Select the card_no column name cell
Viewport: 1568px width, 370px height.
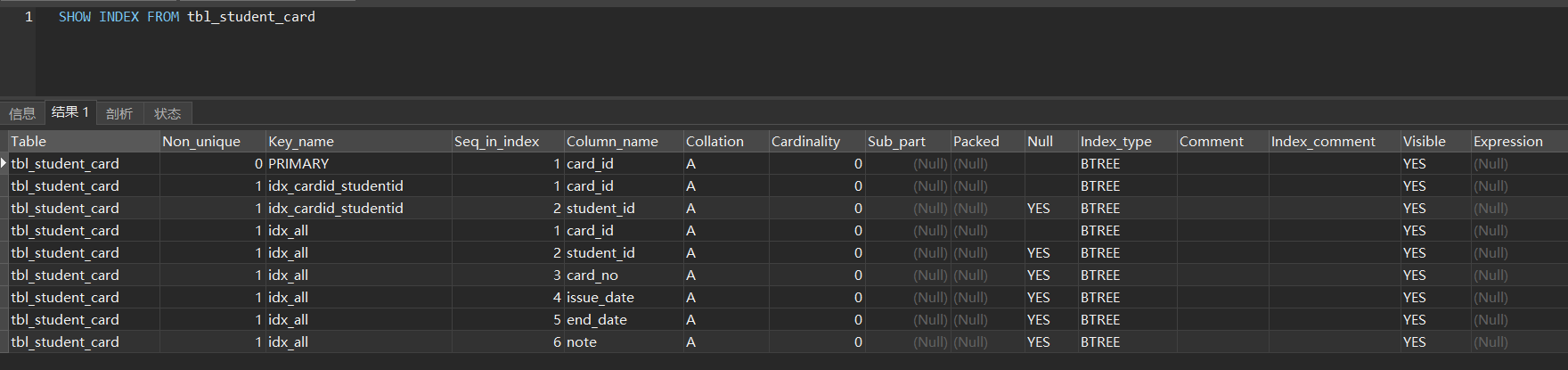pos(624,275)
